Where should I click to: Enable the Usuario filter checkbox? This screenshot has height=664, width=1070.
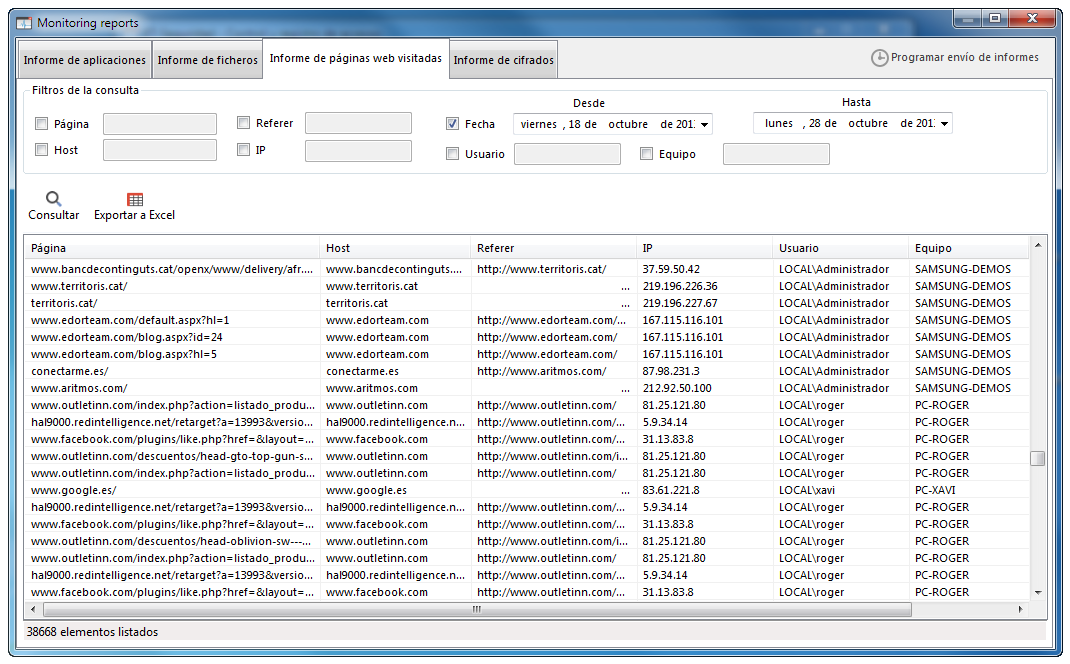click(452, 154)
